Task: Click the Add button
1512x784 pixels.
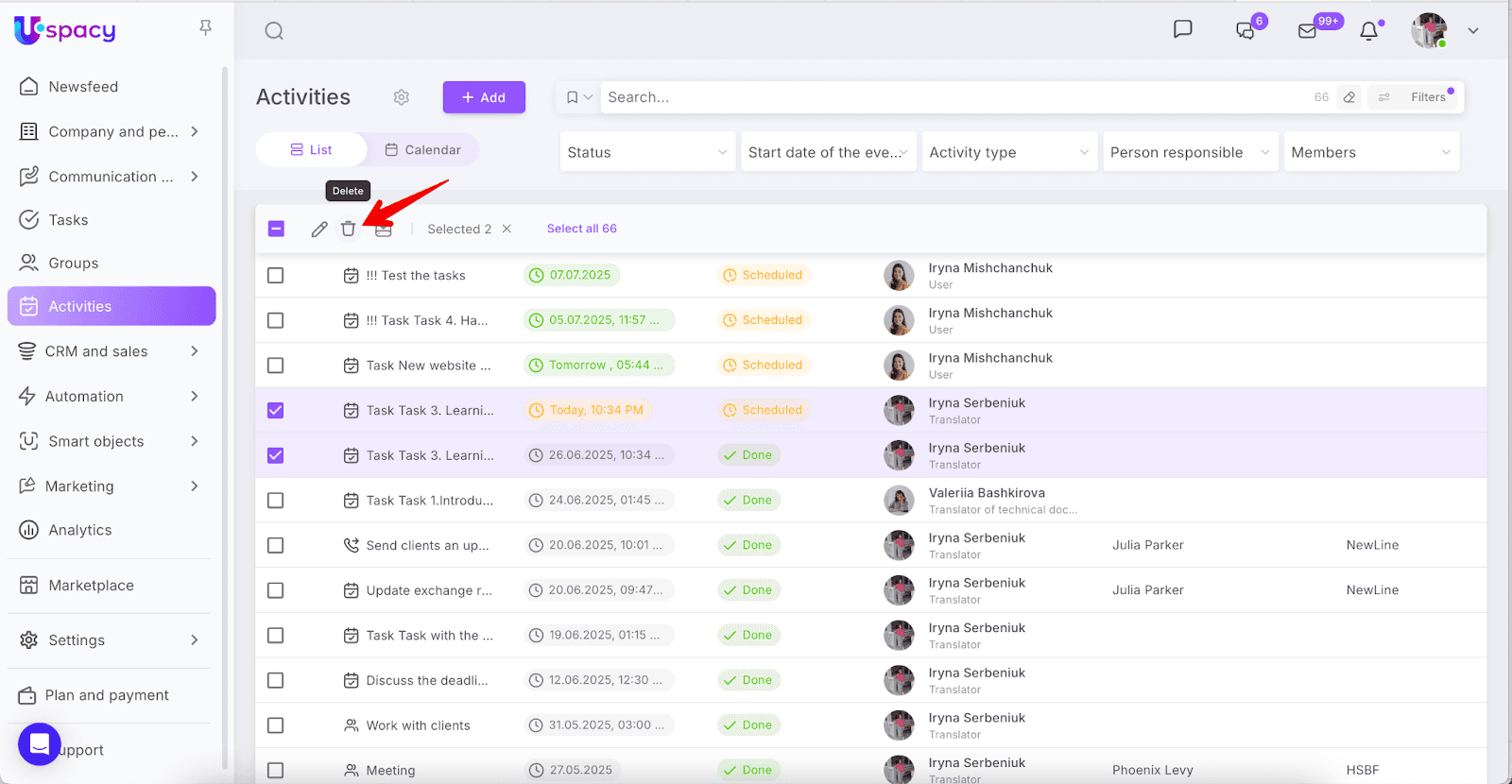Action: [x=484, y=97]
